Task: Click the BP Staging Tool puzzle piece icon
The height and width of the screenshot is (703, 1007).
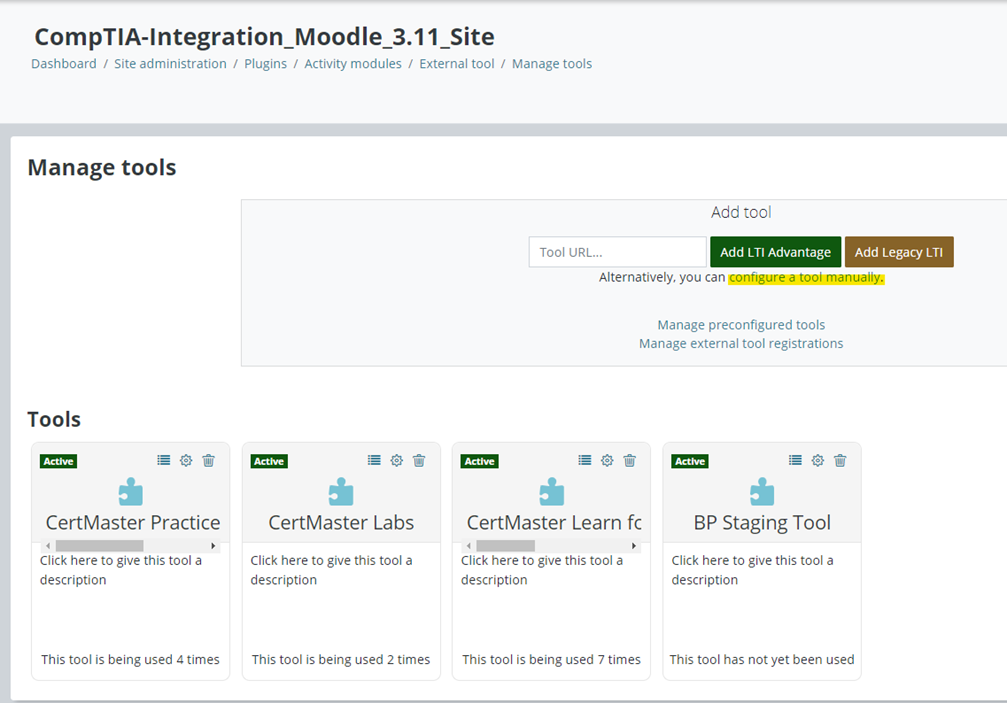Action: click(762, 492)
